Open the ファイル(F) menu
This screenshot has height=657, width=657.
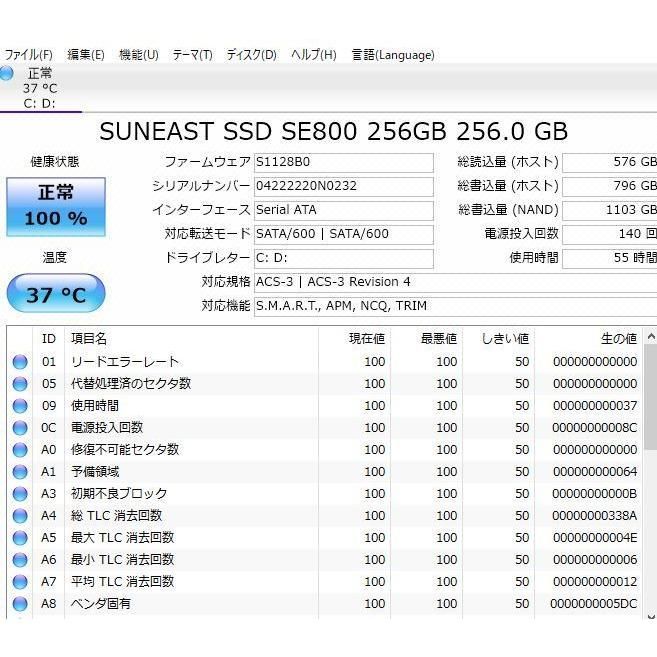coord(28,55)
